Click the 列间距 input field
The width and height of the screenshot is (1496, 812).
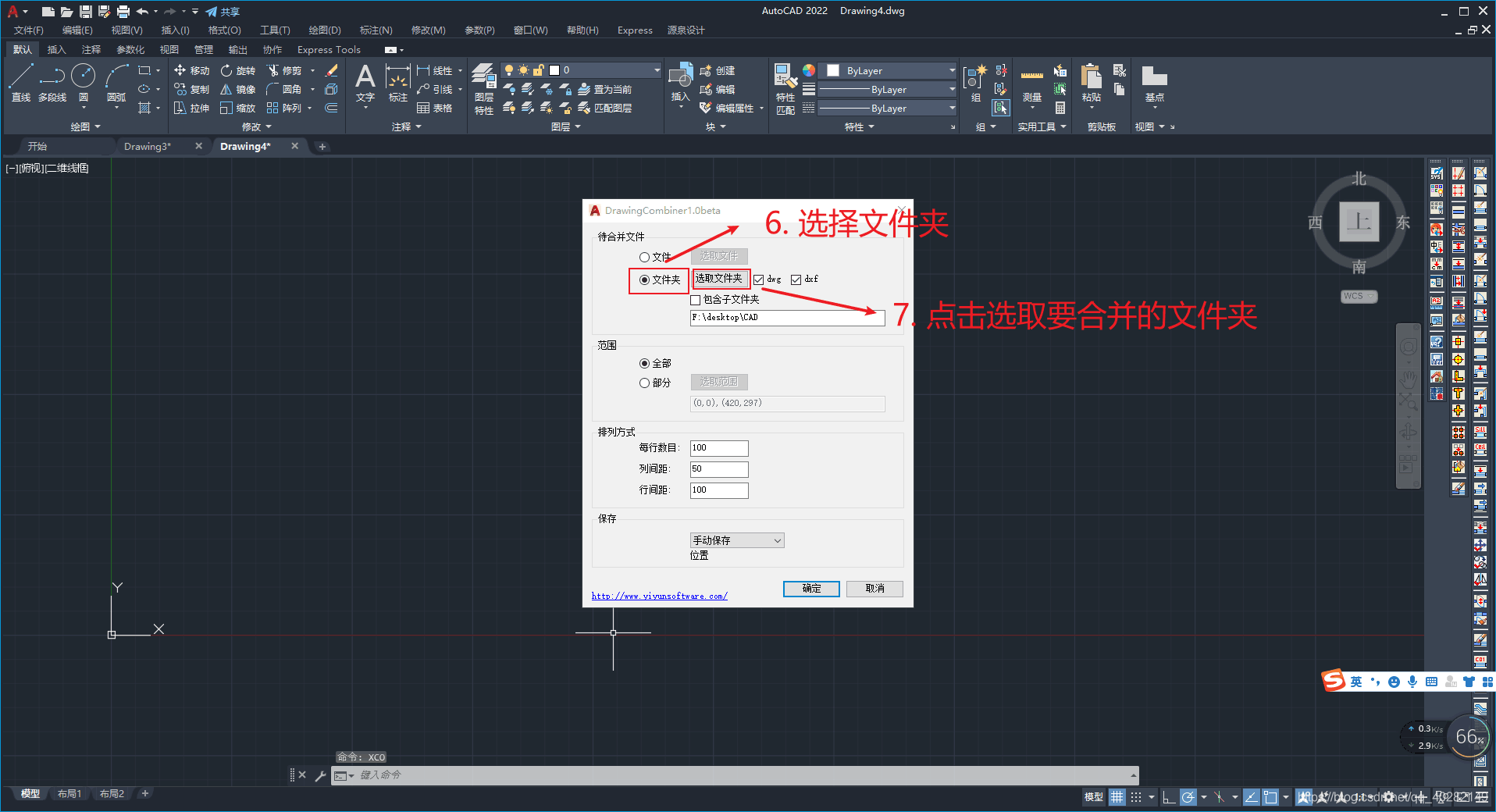pyautogui.click(x=719, y=469)
